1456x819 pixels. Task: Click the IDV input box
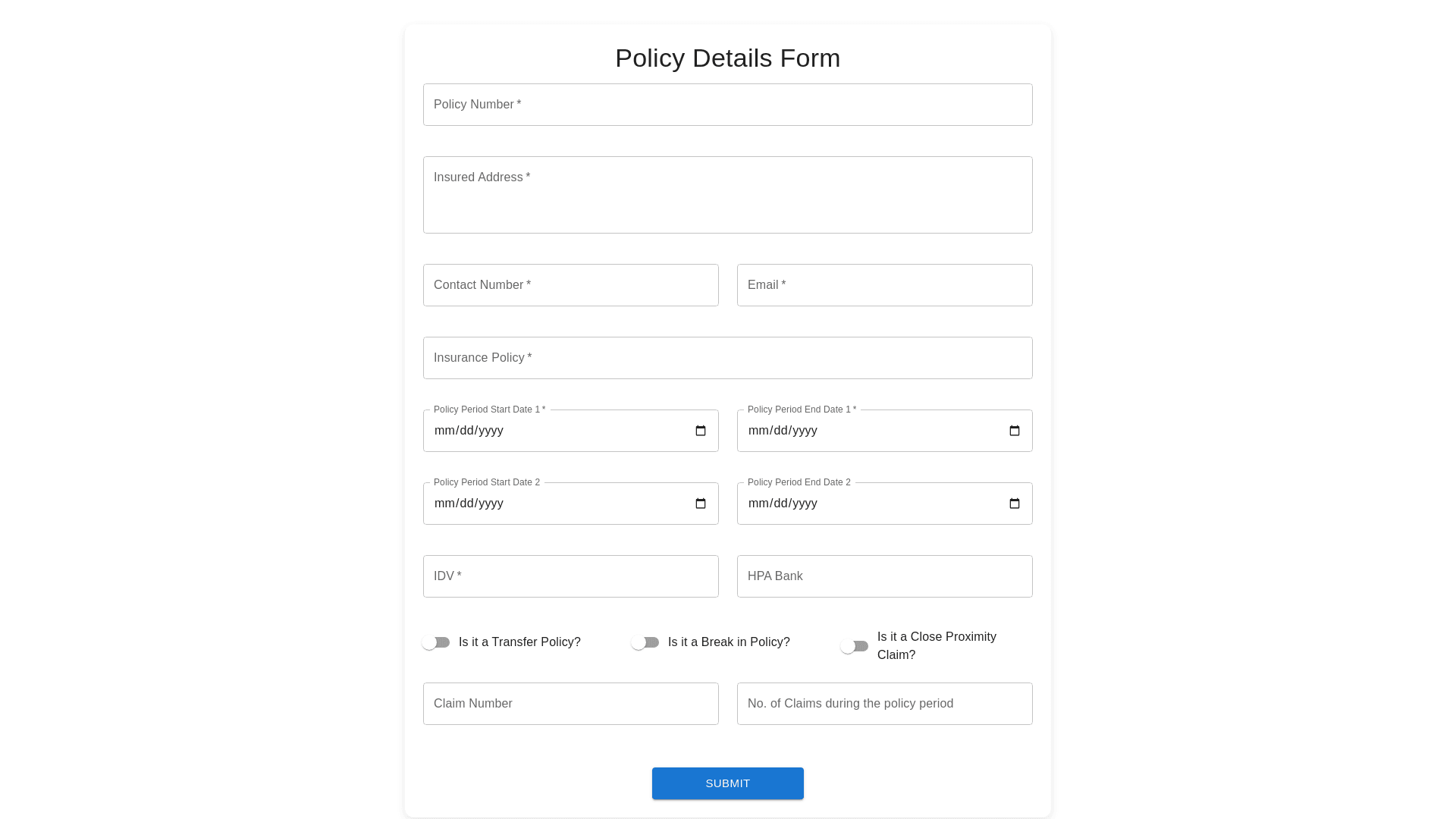[571, 576]
